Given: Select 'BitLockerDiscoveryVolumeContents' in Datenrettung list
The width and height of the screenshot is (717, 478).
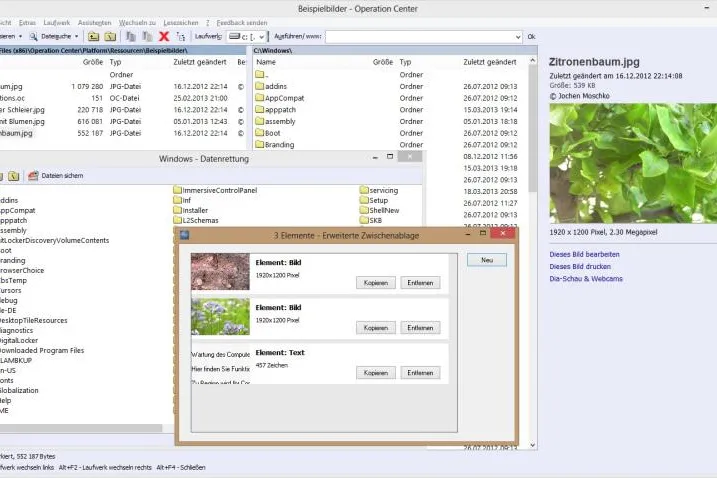Looking at the screenshot, I should tap(54, 241).
